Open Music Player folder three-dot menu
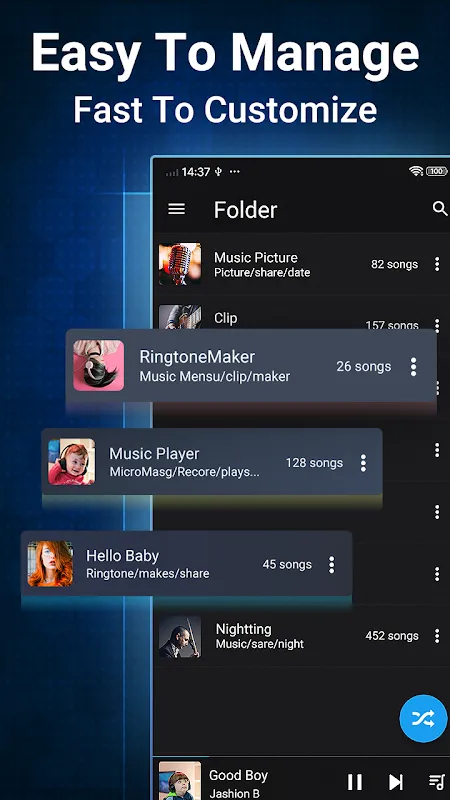This screenshot has width=450, height=800. point(363,463)
